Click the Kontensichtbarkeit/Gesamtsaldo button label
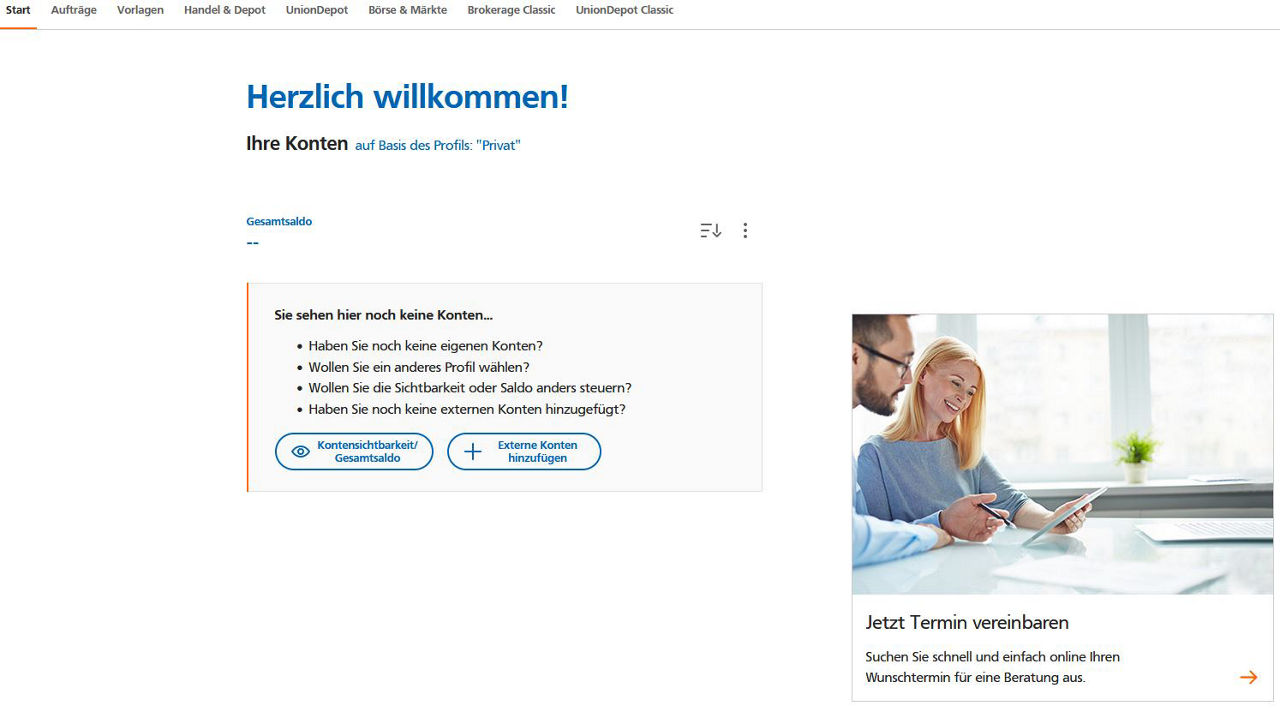Viewport: 1280px width, 709px height. point(367,452)
